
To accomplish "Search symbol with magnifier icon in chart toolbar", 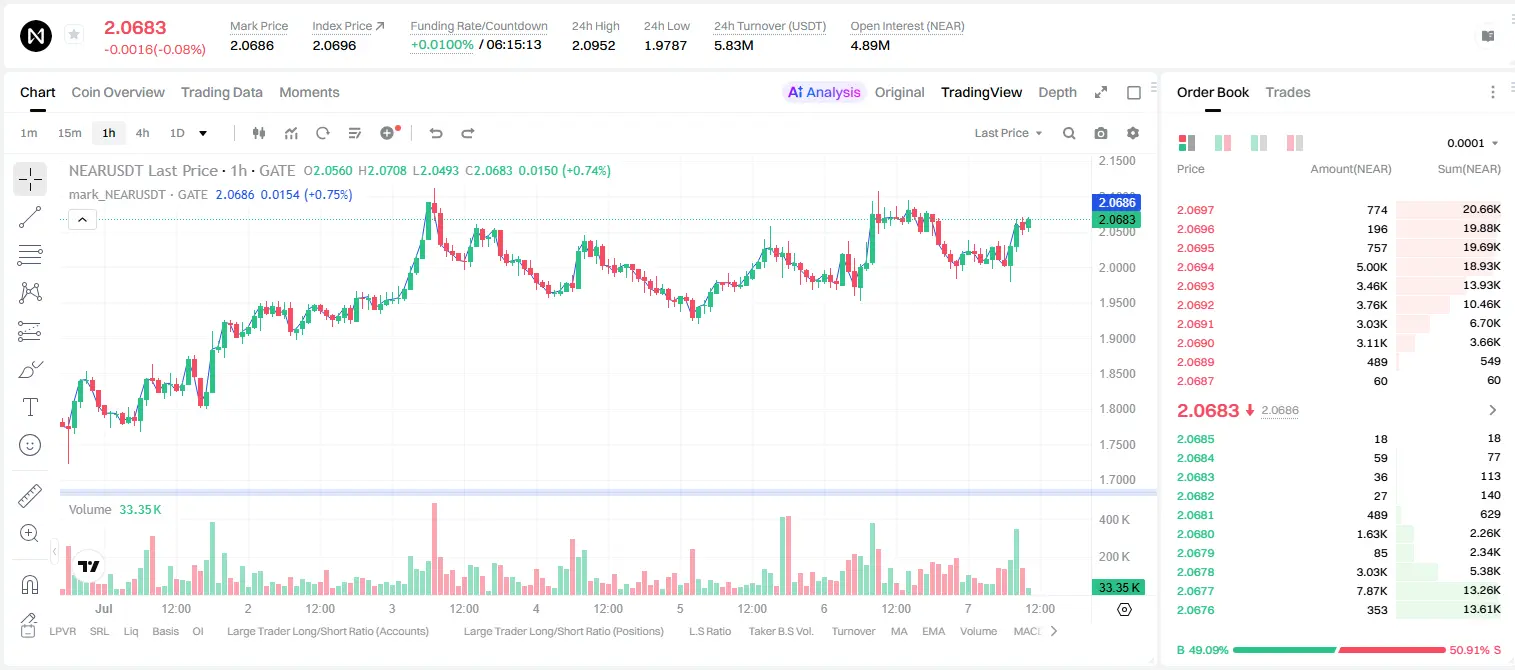I will (x=1069, y=133).
